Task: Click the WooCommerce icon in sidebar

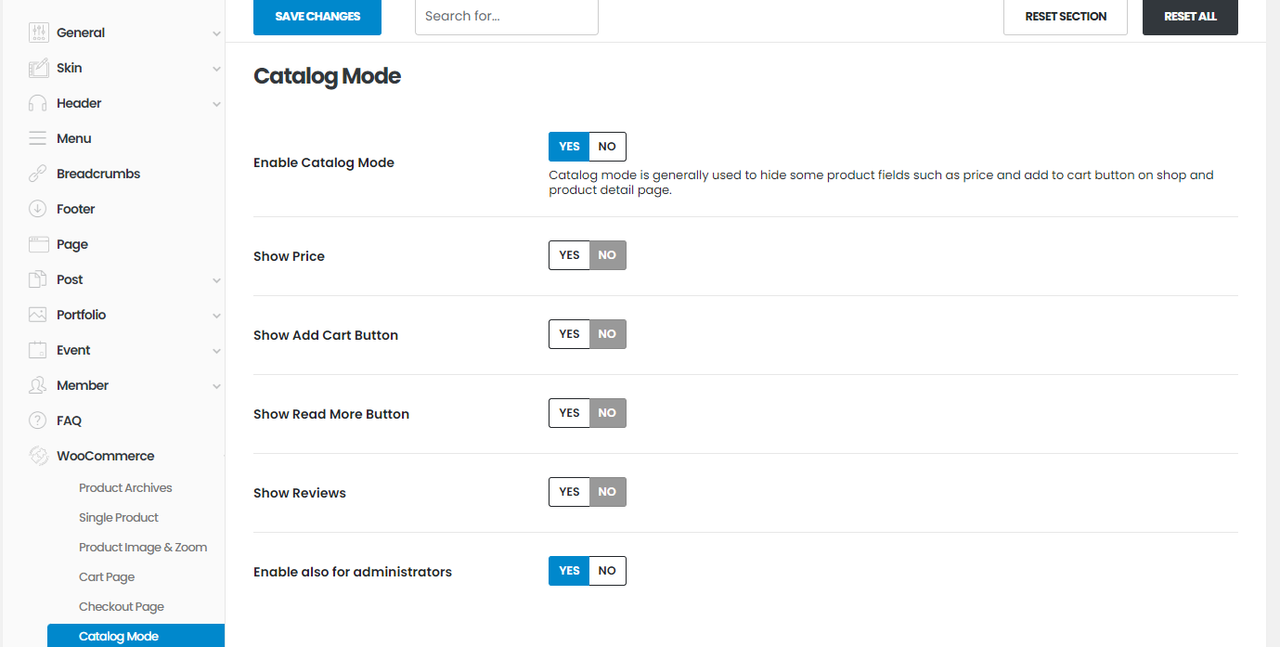Action: coord(38,456)
